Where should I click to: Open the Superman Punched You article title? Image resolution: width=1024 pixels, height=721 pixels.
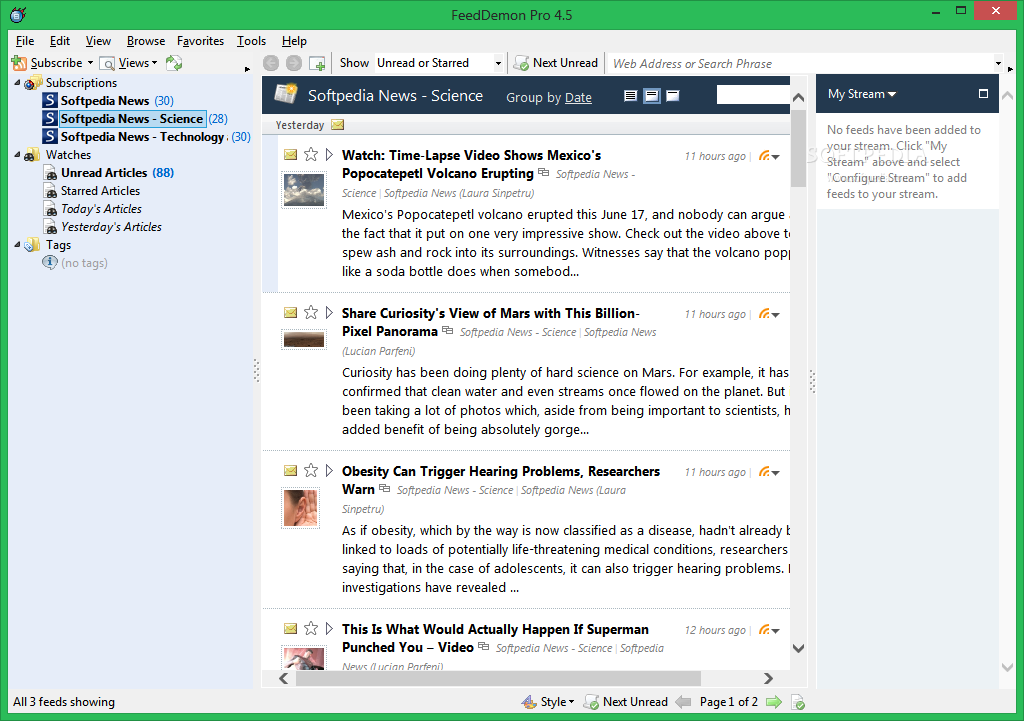[x=495, y=638]
